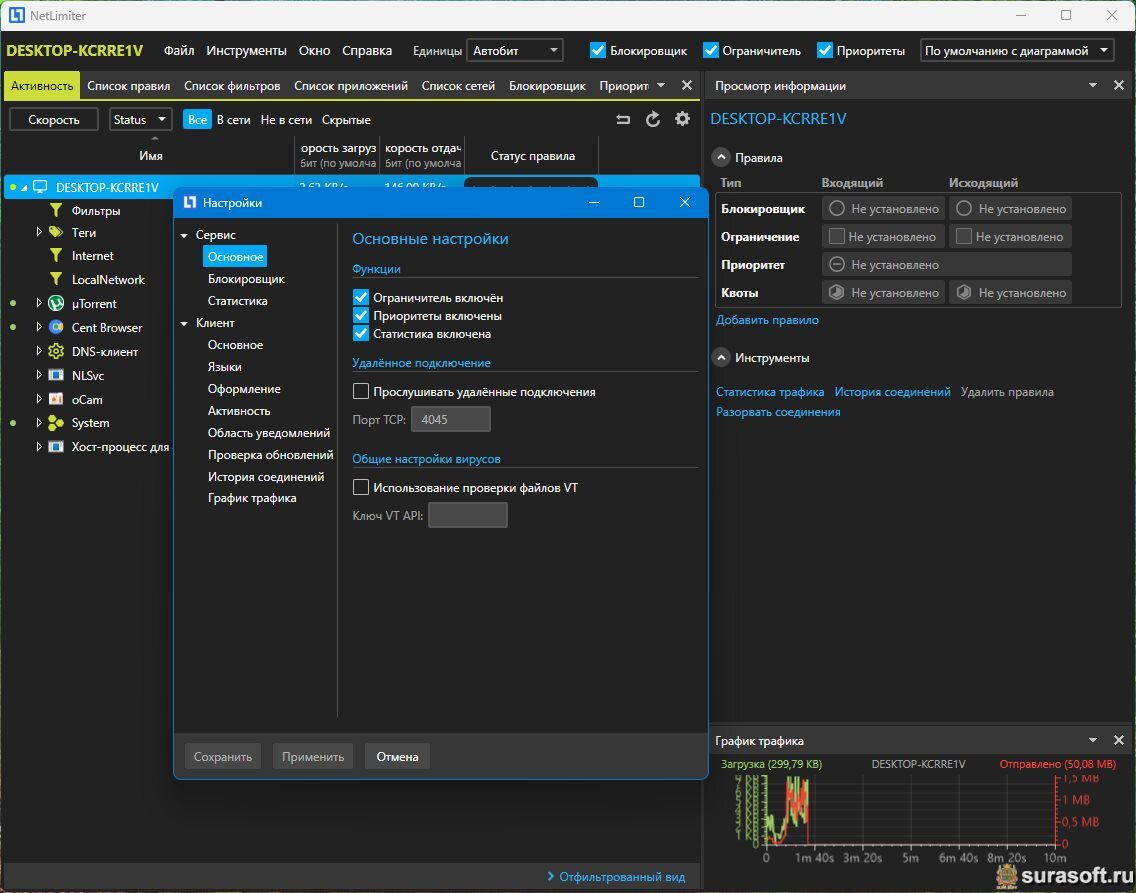1136x893 pixels.
Task: Click the Приоритет rule circle icon
Action: click(837, 264)
